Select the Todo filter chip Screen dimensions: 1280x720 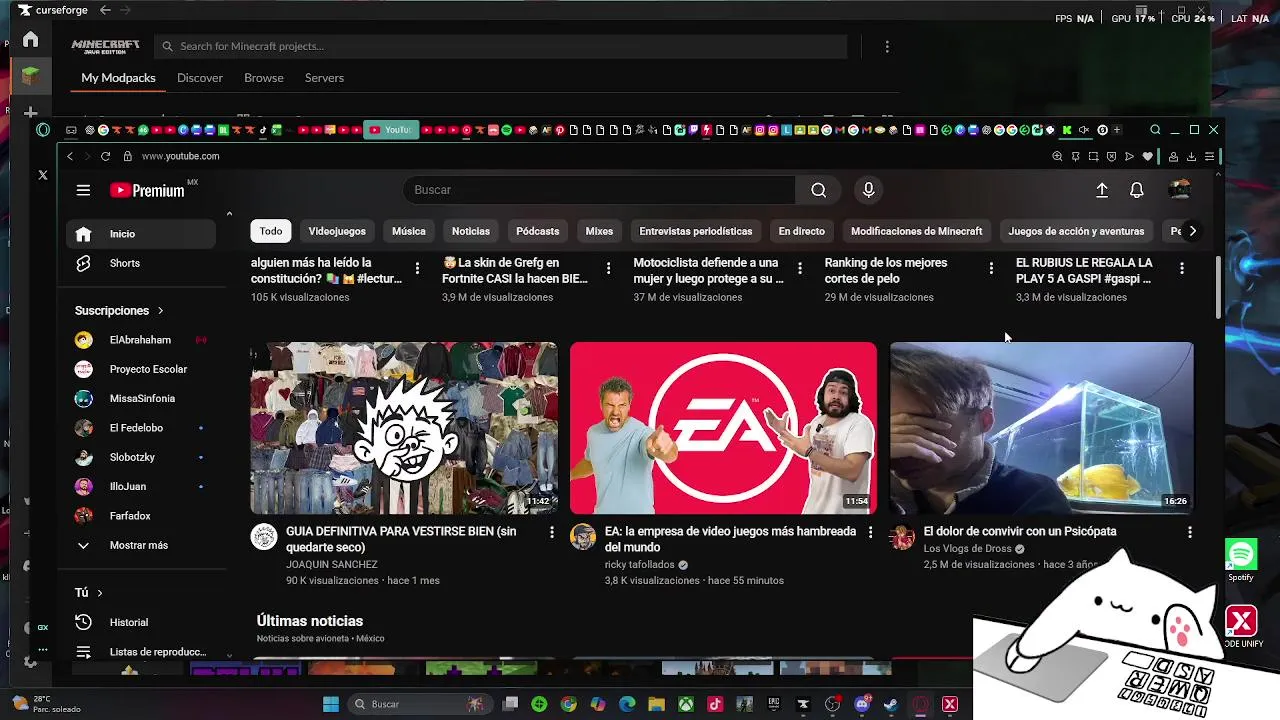tap(271, 231)
